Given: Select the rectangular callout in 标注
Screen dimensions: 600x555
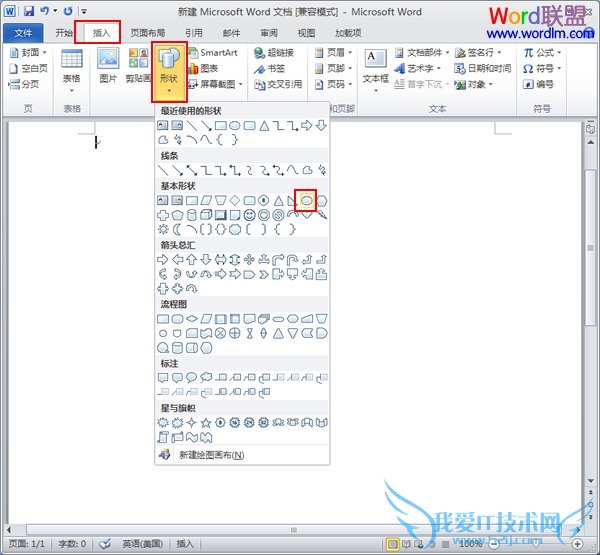Looking at the screenshot, I should (163, 378).
